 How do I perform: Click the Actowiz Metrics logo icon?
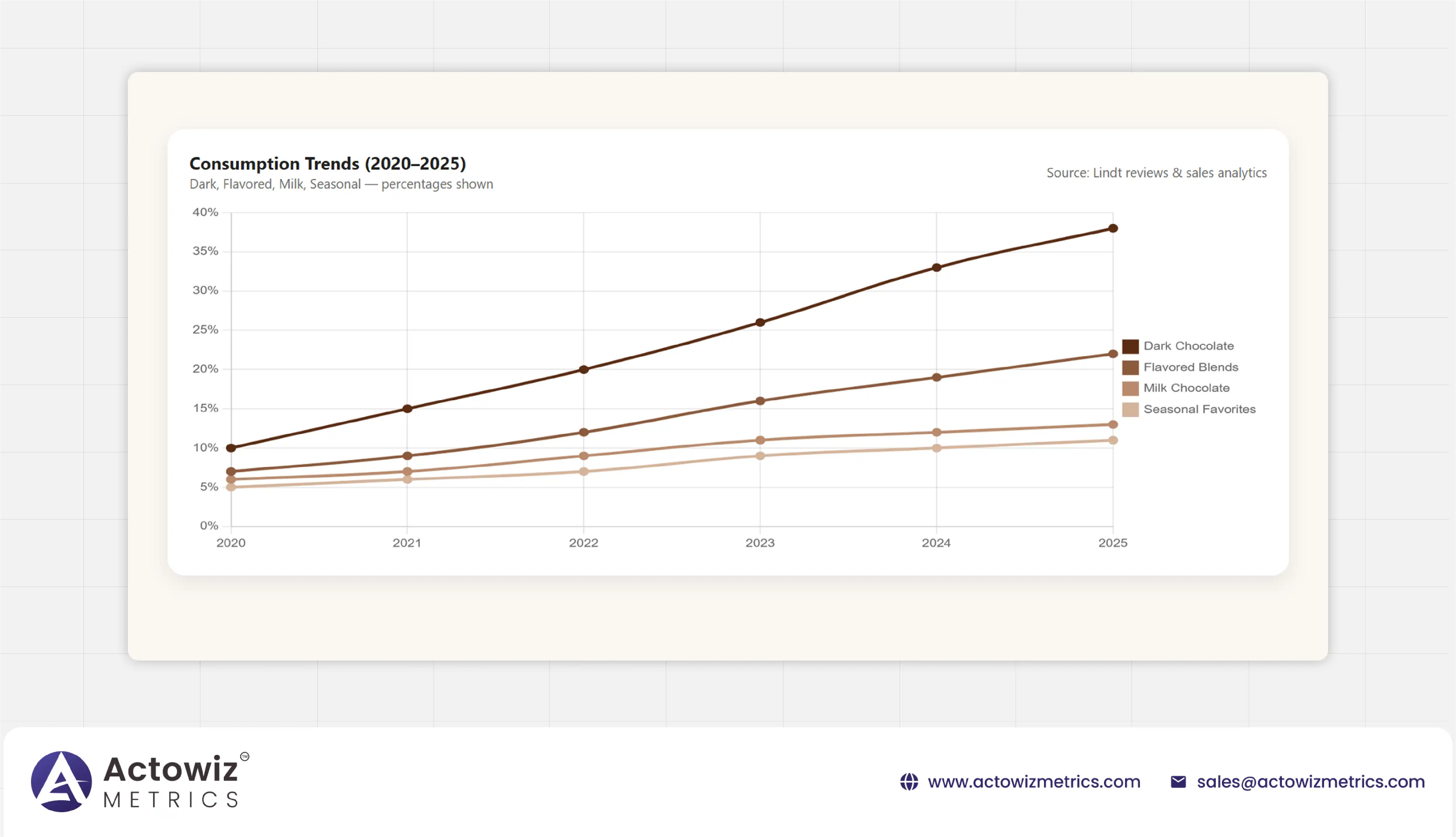(61, 781)
